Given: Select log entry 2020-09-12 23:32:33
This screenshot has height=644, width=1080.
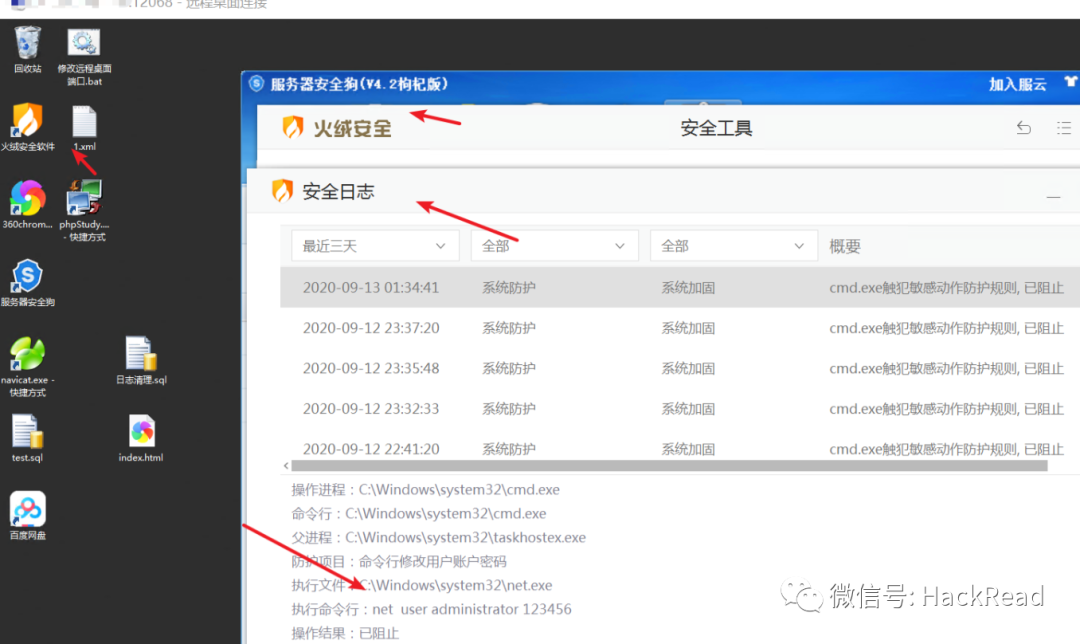Looking at the screenshot, I should 680,408.
